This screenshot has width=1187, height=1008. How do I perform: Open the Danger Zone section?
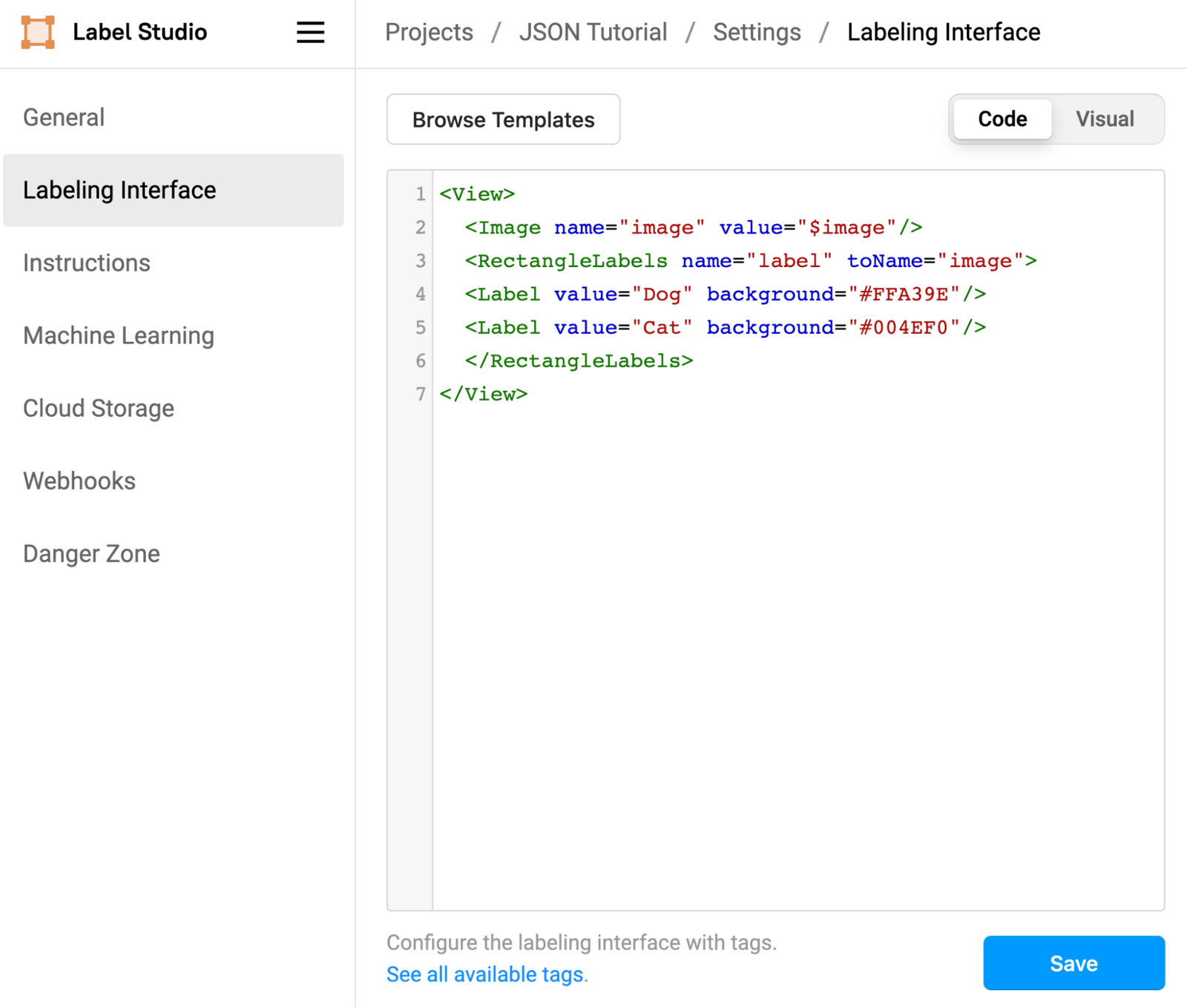click(x=91, y=553)
